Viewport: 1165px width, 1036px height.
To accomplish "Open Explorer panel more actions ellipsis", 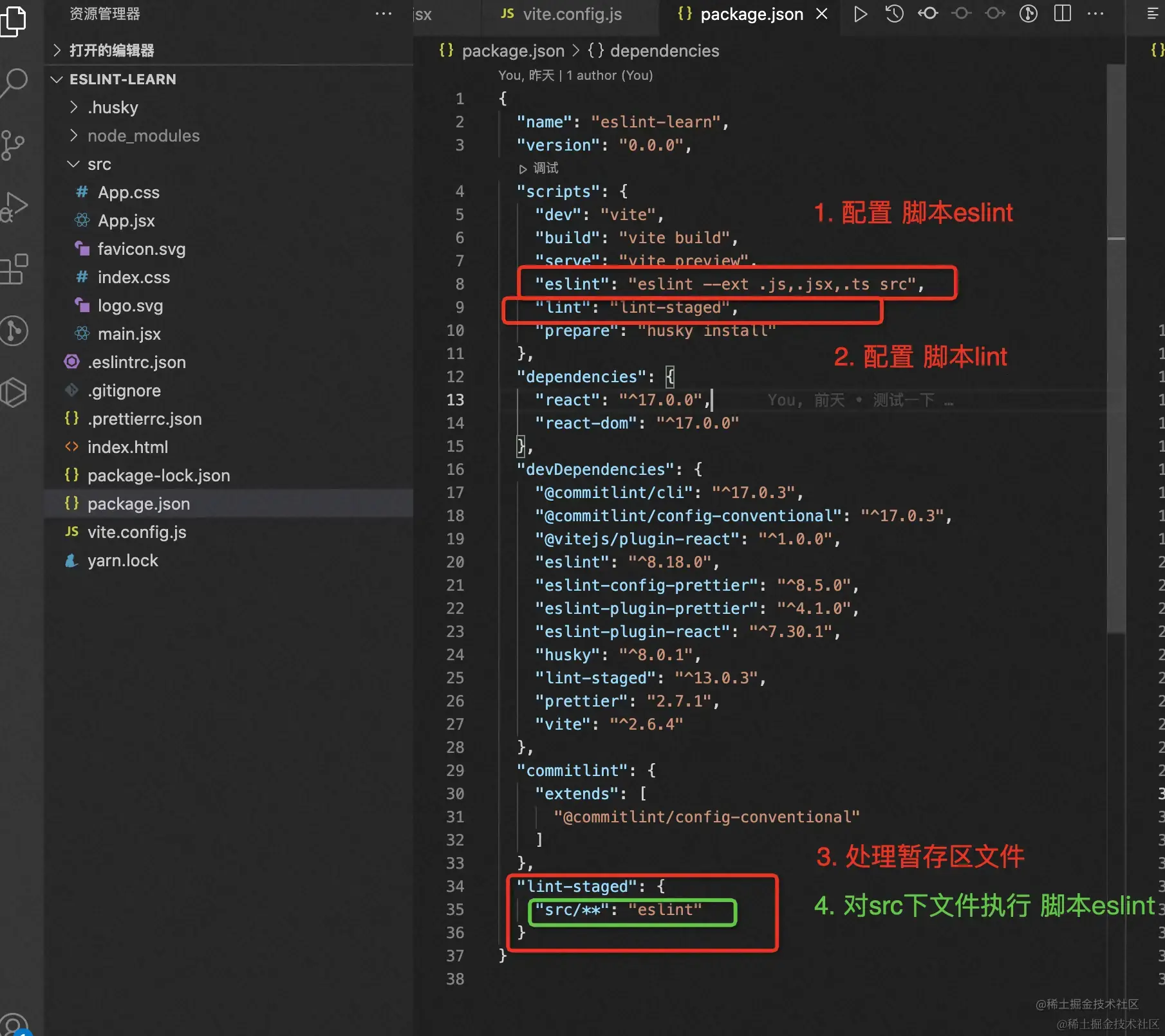I will tap(384, 14).
